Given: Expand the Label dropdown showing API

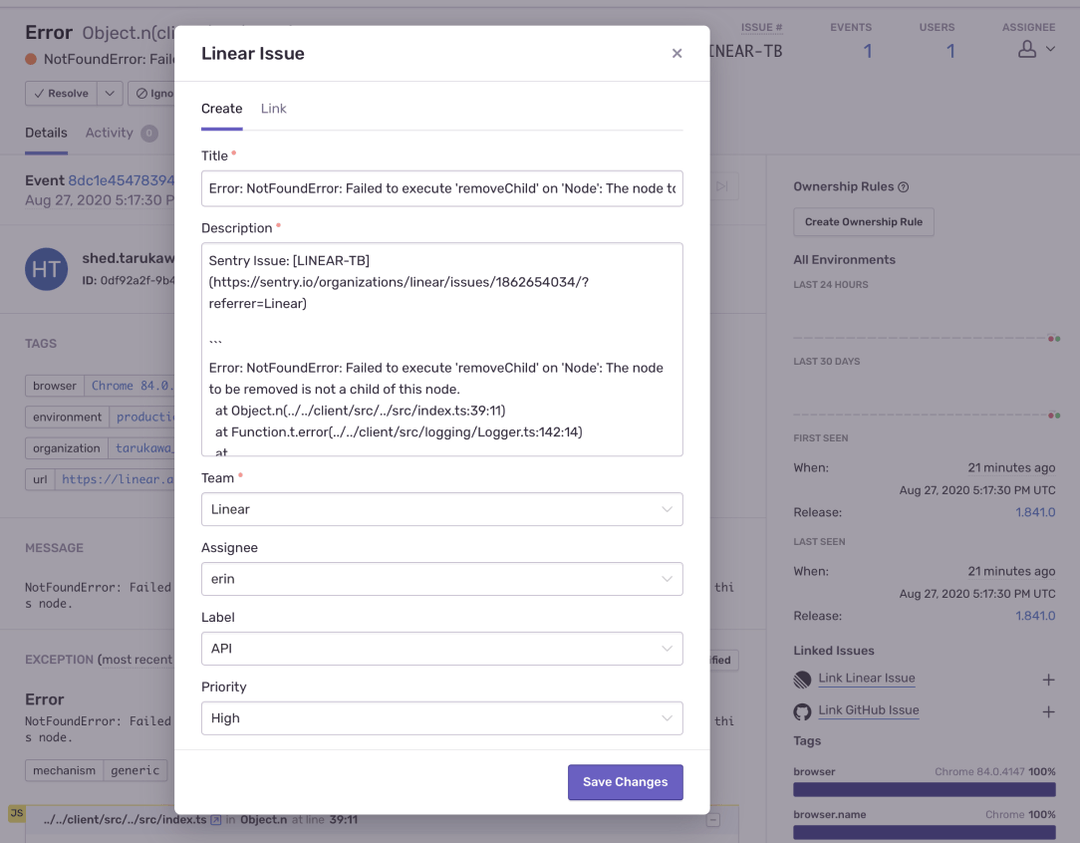Looking at the screenshot, I should point(441,649).
